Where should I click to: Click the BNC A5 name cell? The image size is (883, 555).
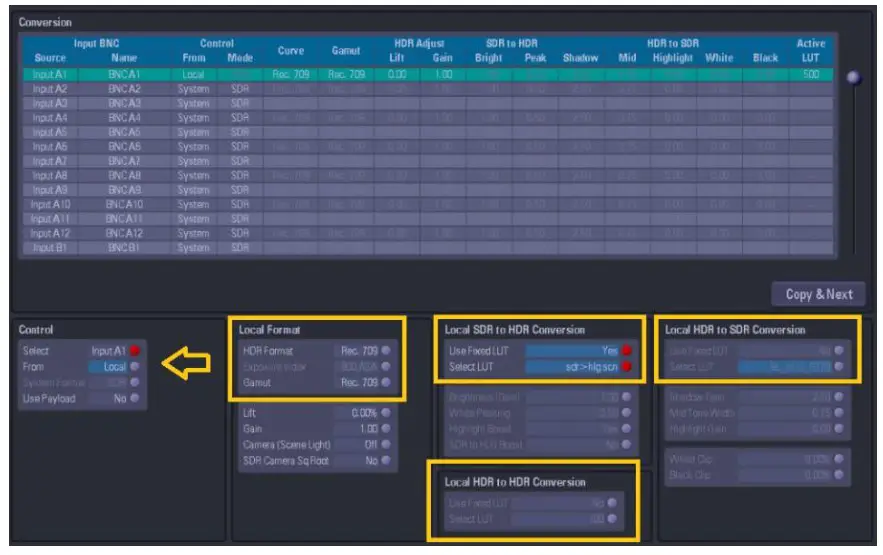[124, 132]
